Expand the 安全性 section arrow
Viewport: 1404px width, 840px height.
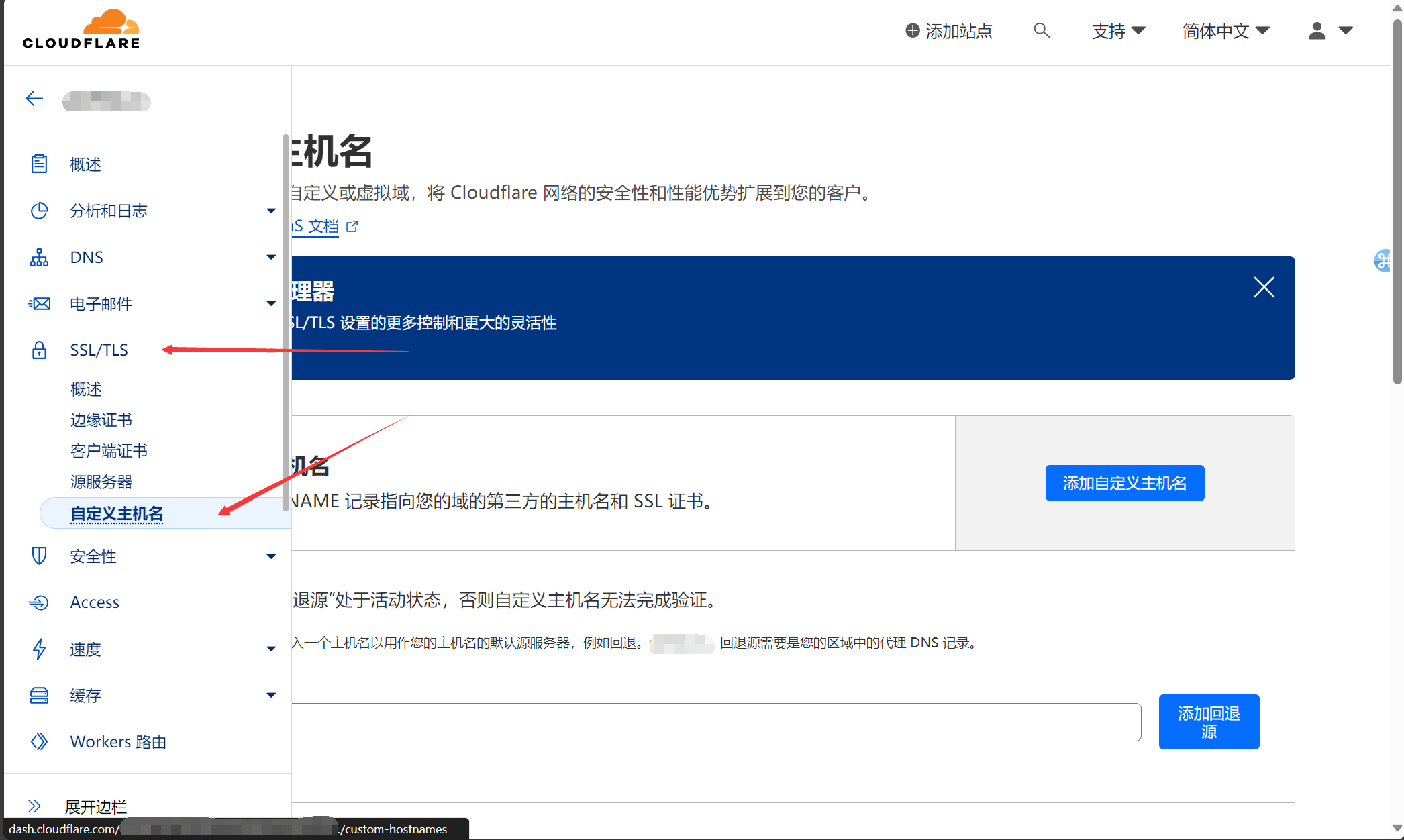[271, 556]
